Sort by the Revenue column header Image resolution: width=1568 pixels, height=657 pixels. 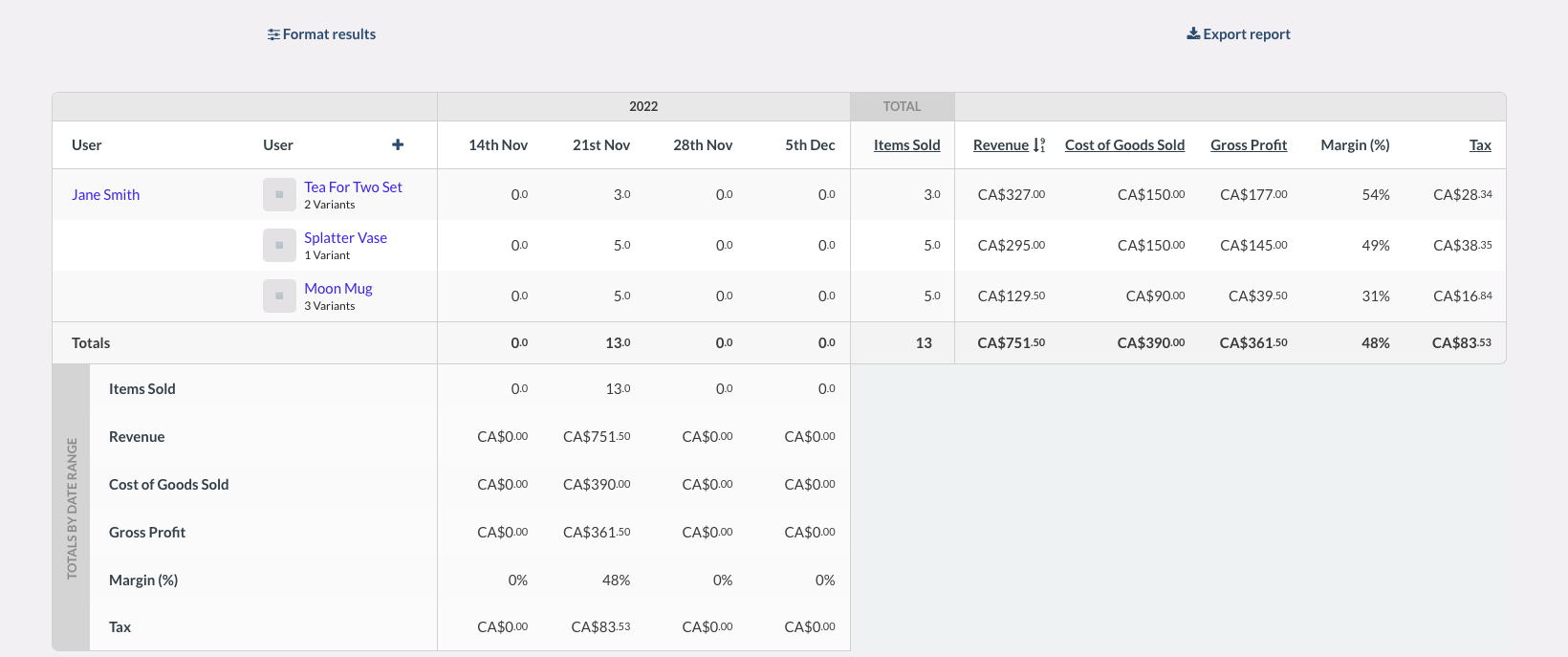point(1000,144)
